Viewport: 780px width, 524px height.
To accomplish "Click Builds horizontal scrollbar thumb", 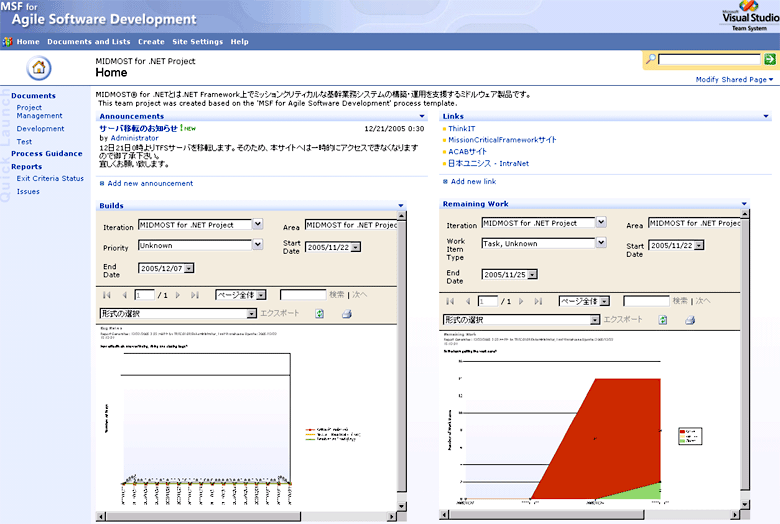I will point(203,517).
